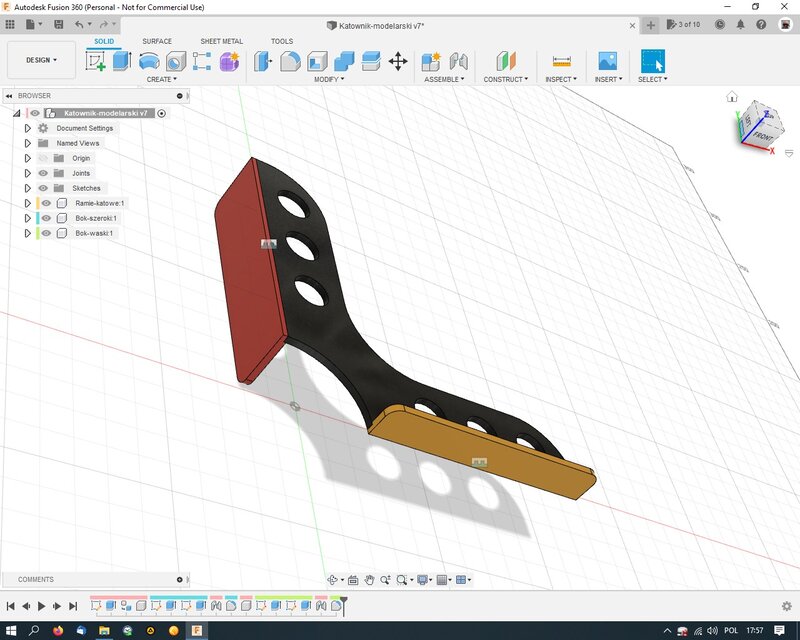Choose the Fillet tool
Viewport: 800px width, 640px height.
coord(290,61)
